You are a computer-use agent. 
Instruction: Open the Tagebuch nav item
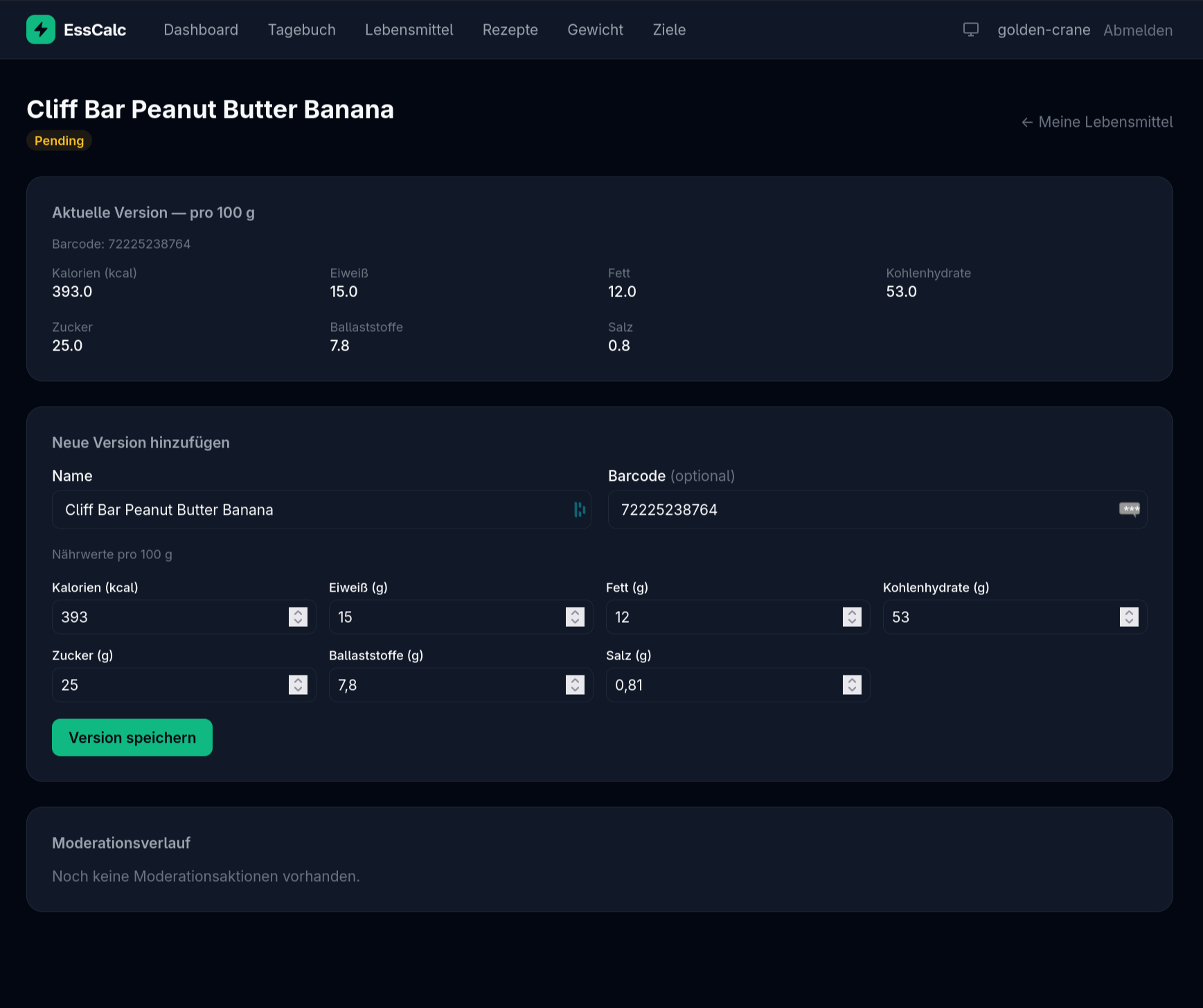coord(302,30)
